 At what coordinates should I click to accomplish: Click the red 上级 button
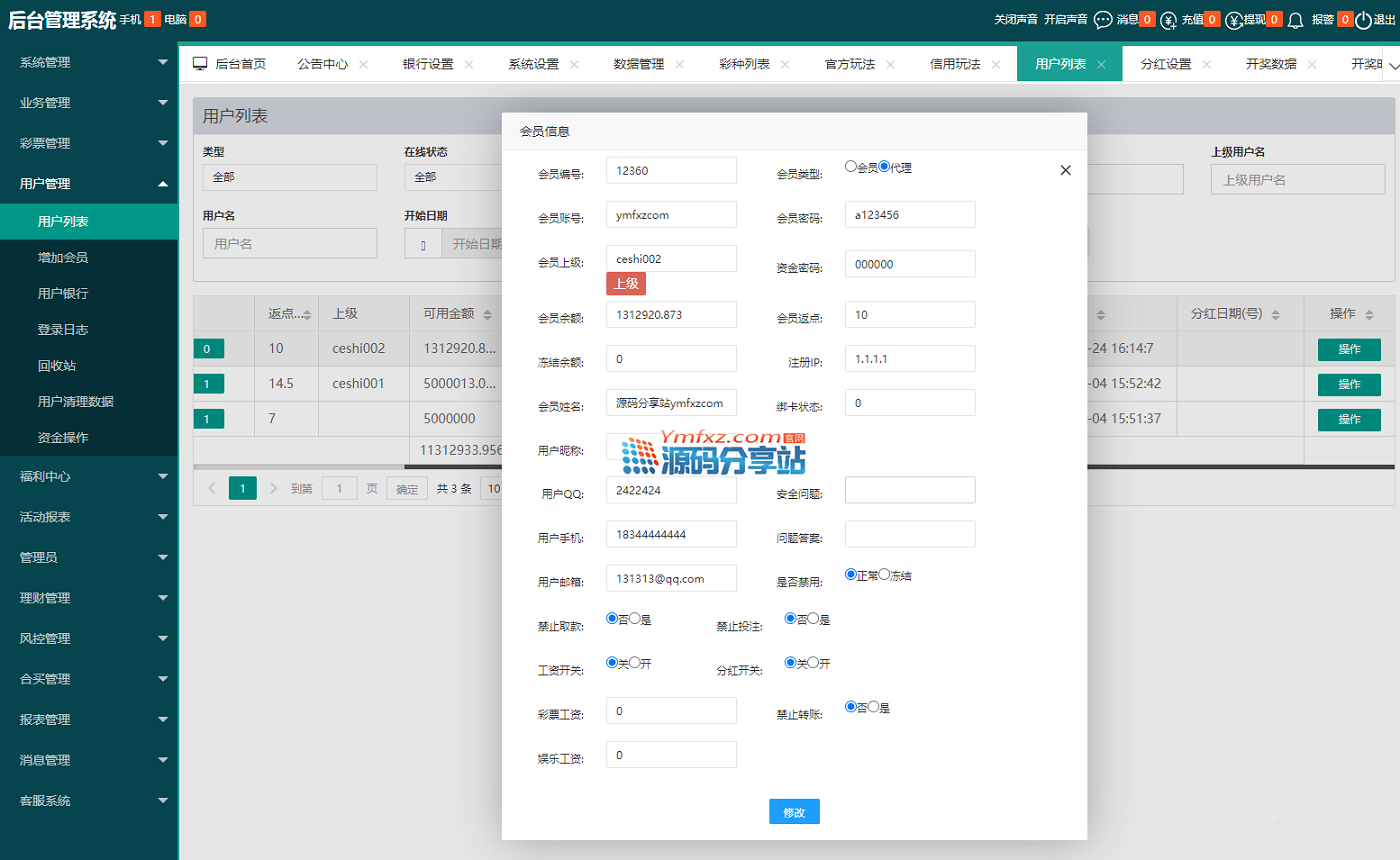[626, 283]
